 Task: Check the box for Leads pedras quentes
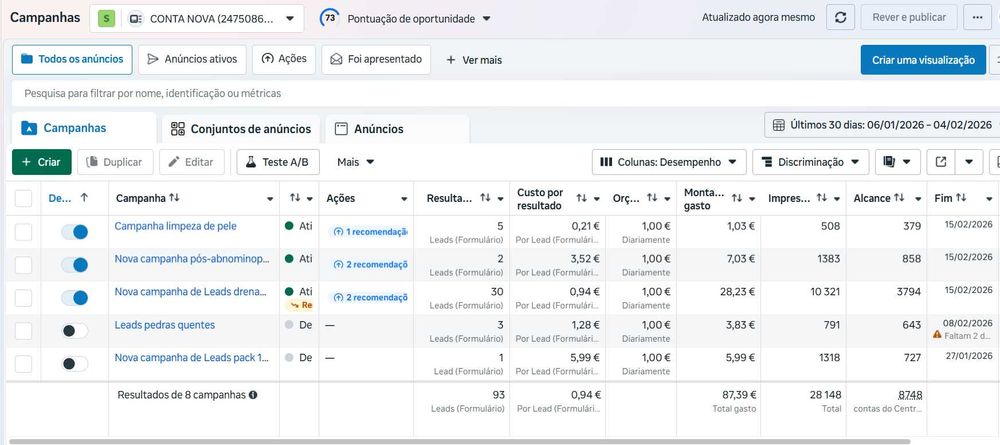[24, 331]
